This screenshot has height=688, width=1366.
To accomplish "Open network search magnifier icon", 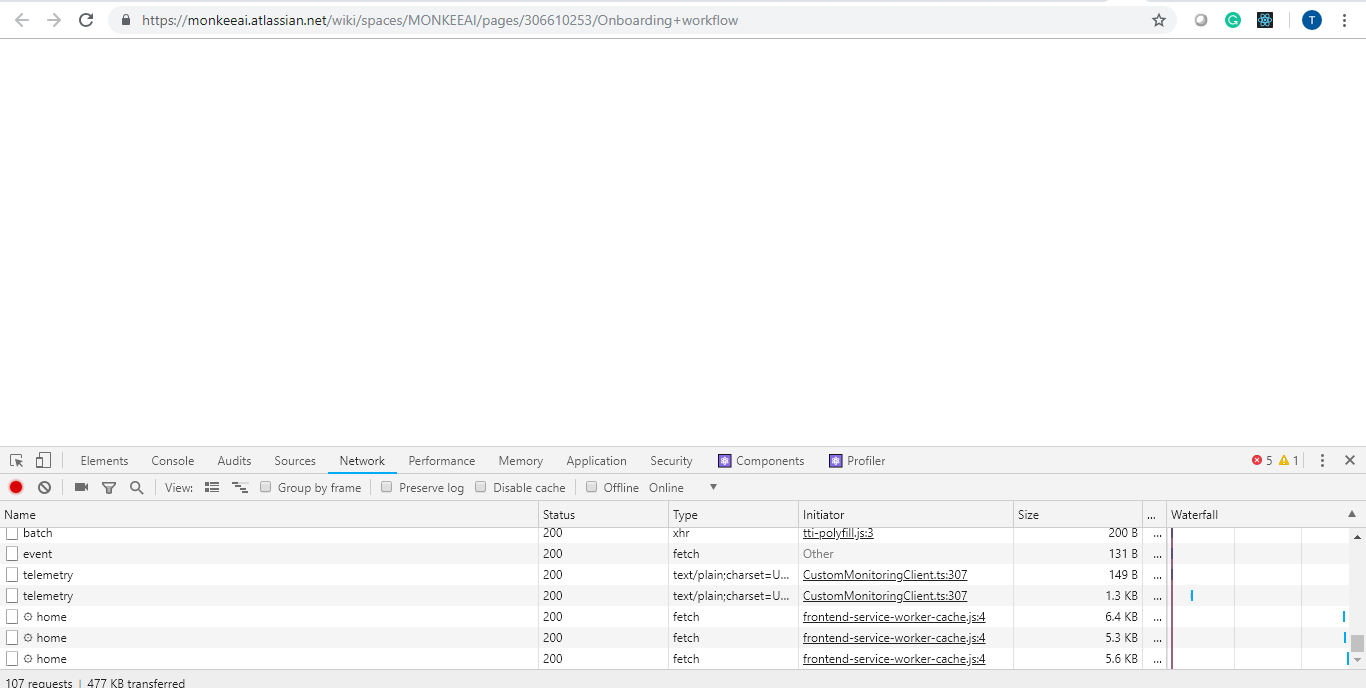I will [x=136, y=487].
